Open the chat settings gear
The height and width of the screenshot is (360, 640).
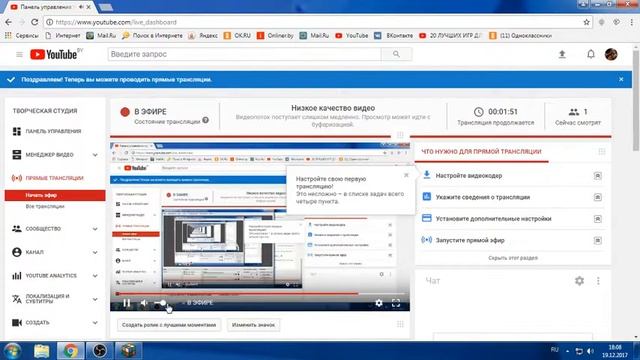pos(579,281)
